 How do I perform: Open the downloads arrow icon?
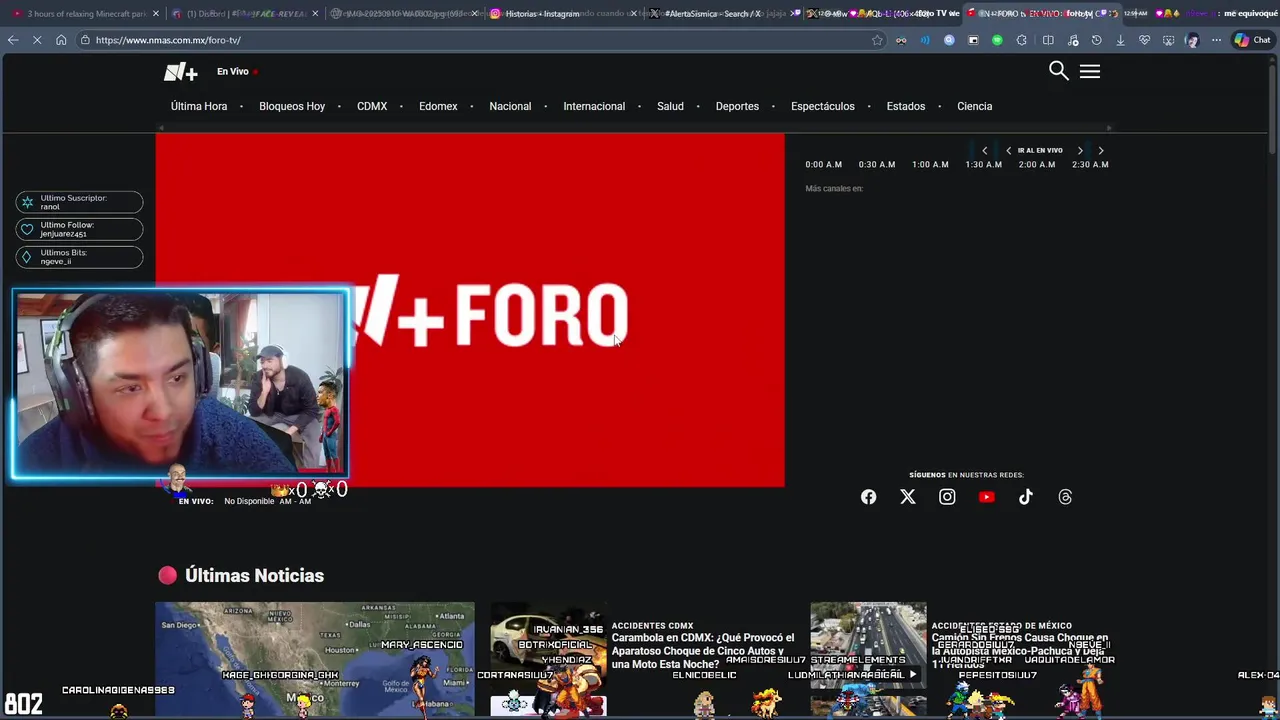[x=1120, y=40]
